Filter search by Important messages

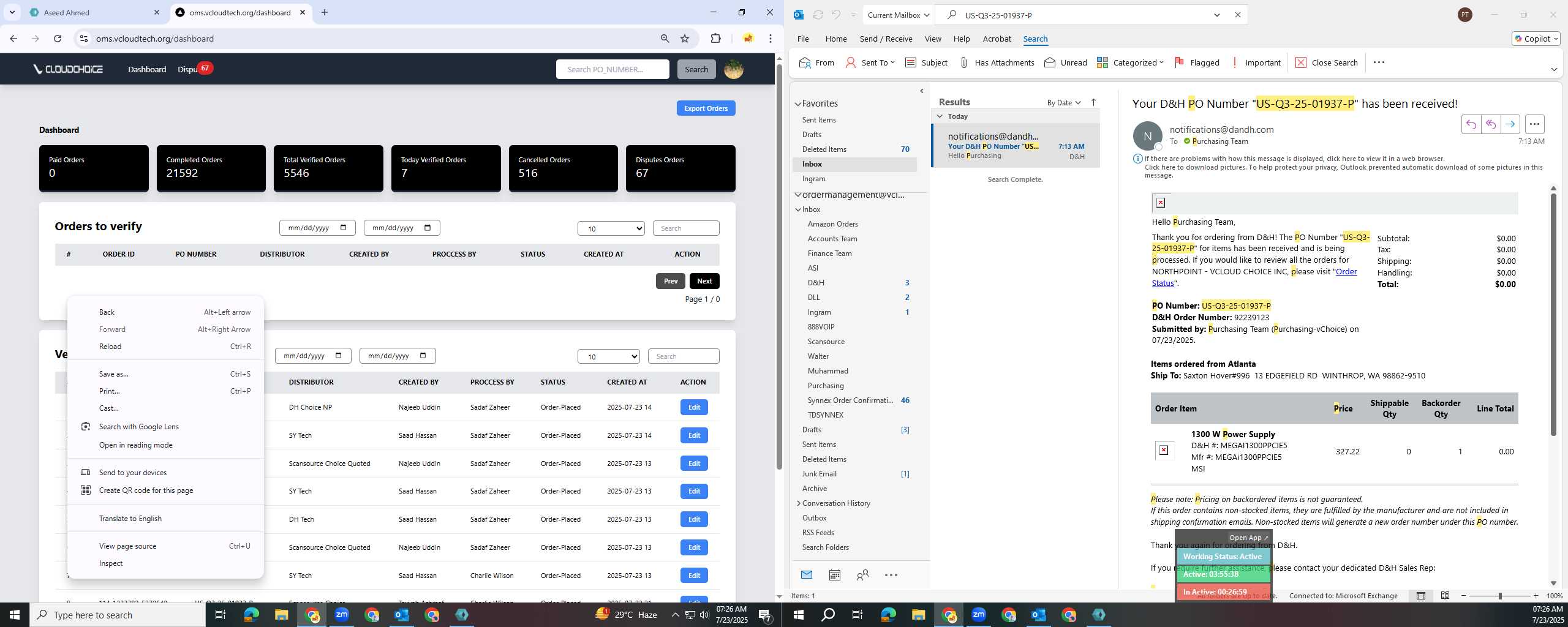(1255, 62)
